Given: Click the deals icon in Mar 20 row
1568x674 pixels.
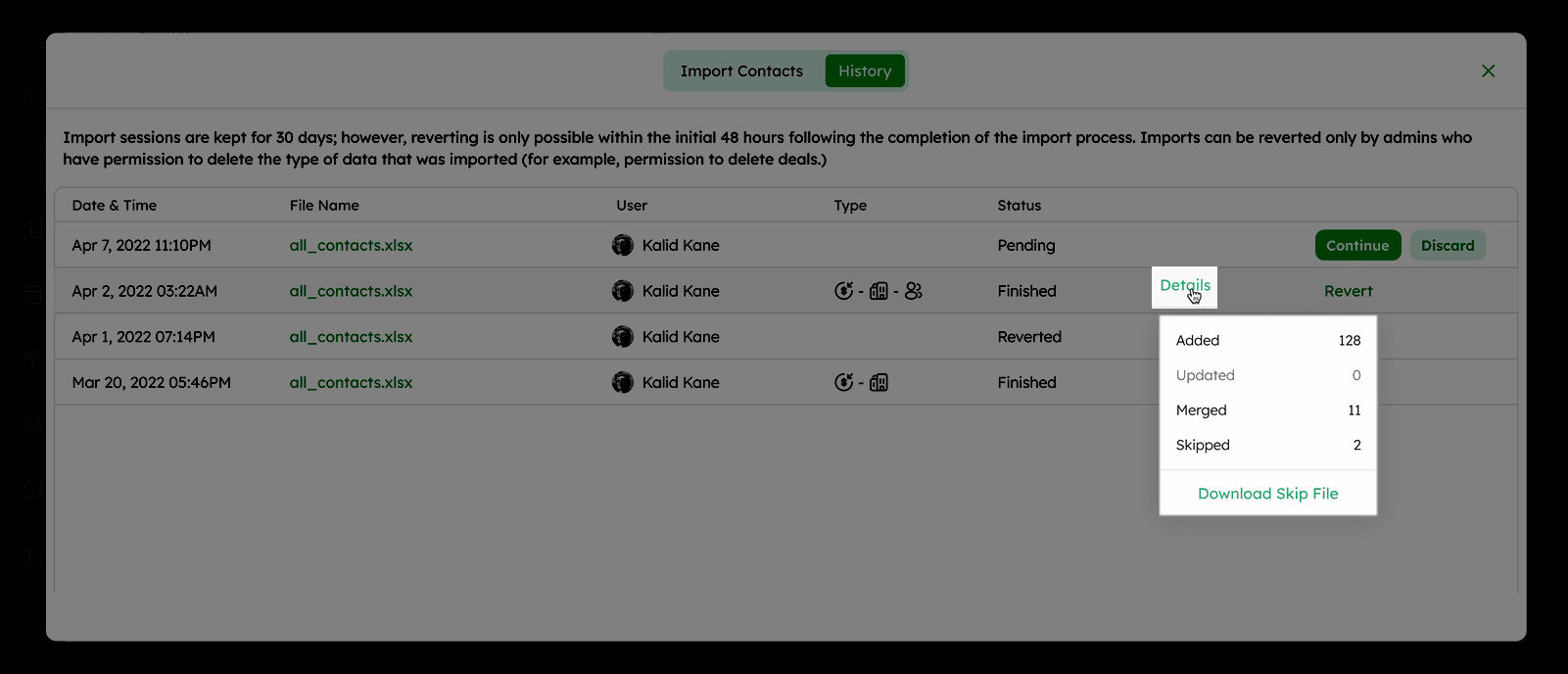Looking at the screenshot, I should pyautogui.click(x=843, y=382).
